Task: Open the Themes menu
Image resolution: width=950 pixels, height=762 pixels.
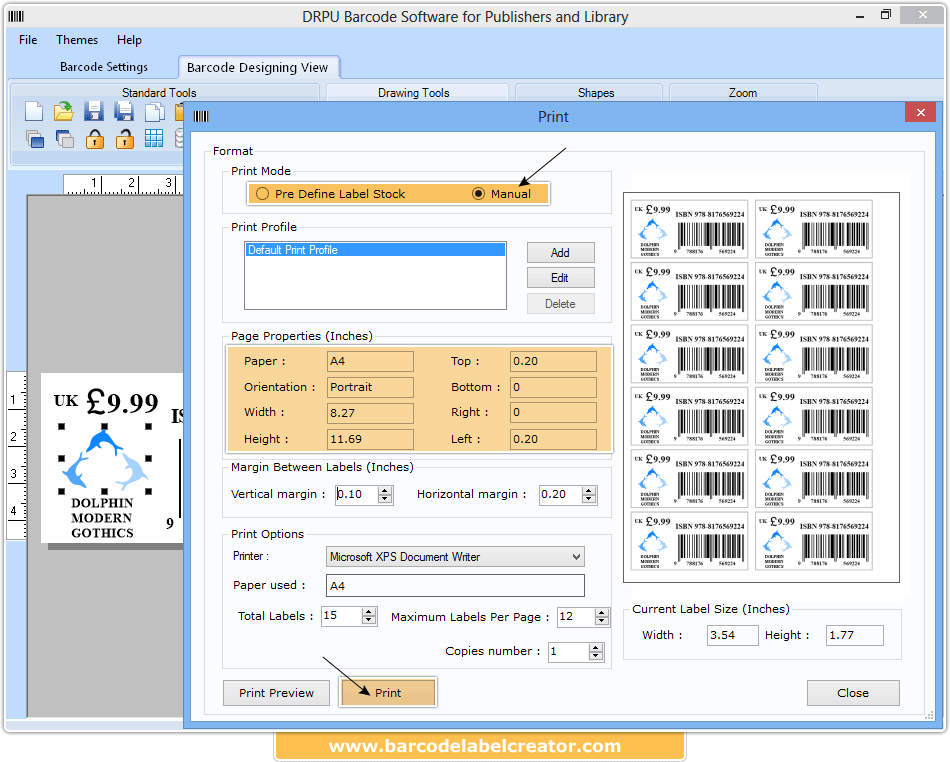Action: pos(77,40)
